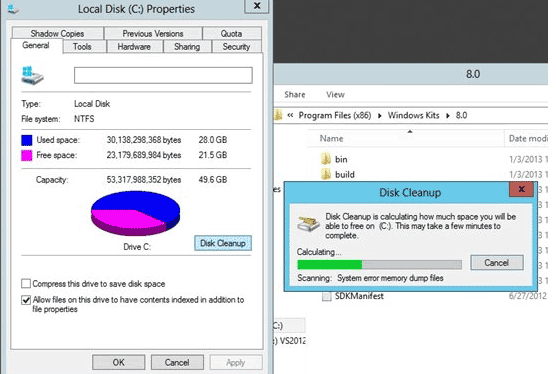
Task: Open the Quota tab
Action: [x=232, y=33]
